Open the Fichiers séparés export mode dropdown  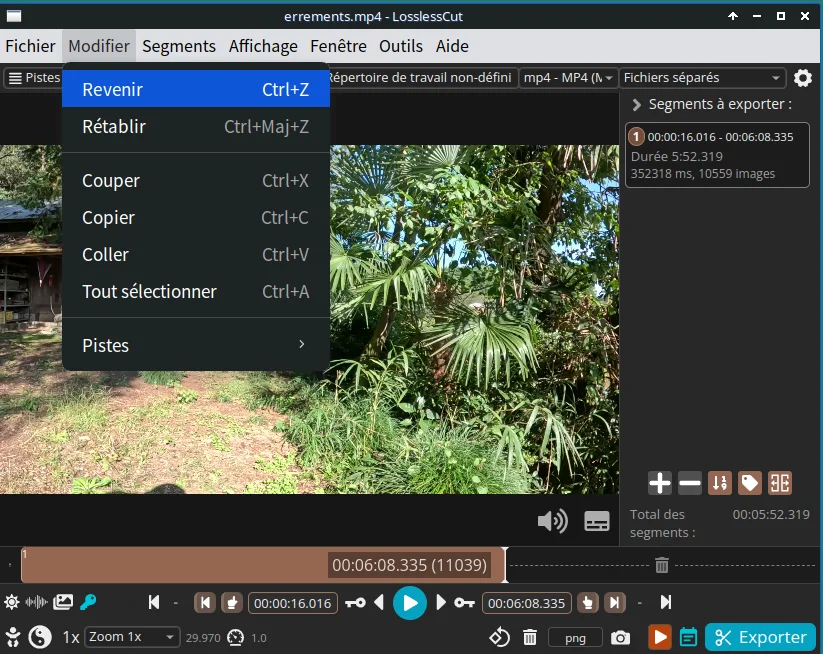[x=702, y=78]
